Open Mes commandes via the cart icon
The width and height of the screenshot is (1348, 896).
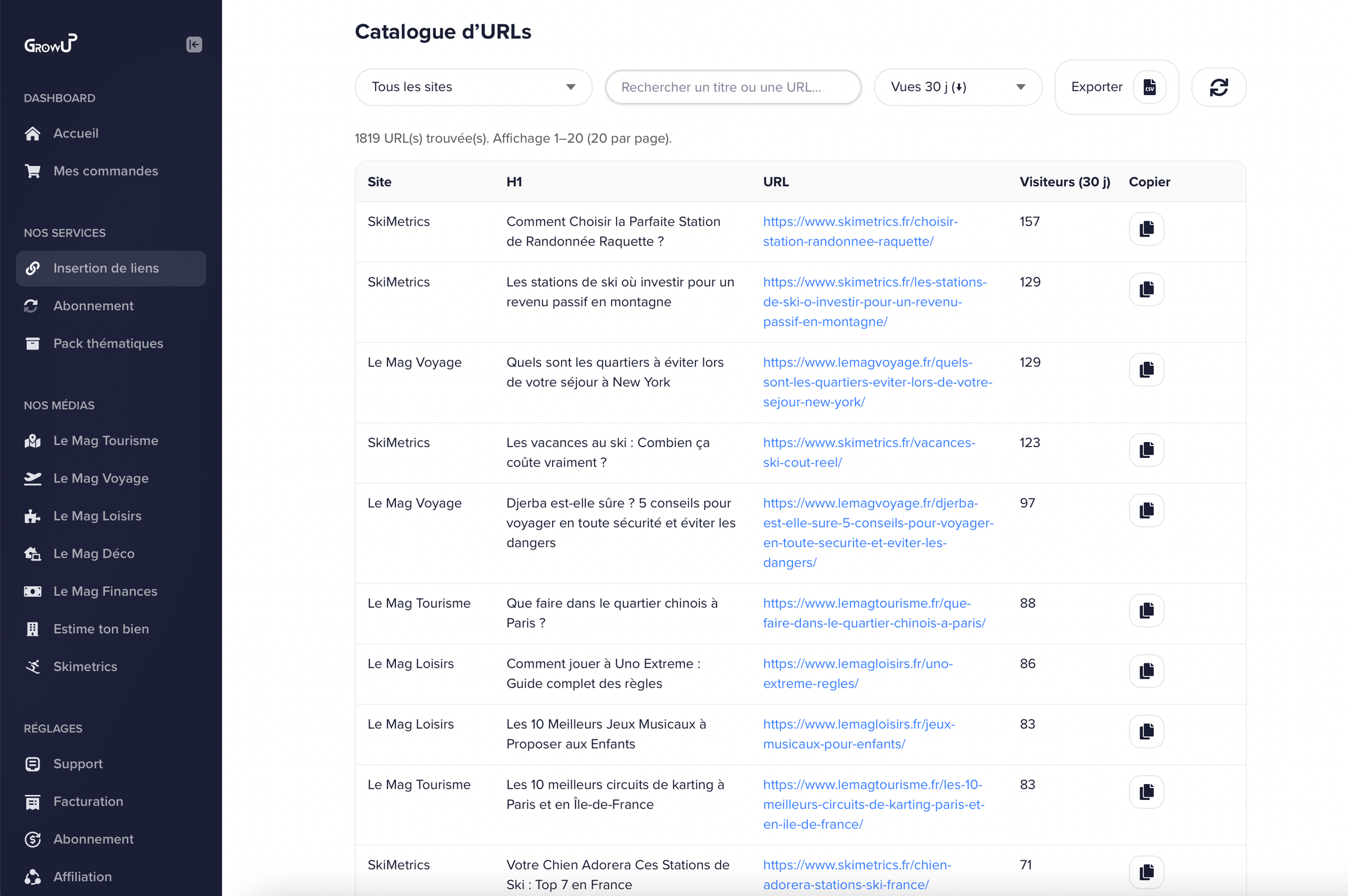[x=33, y=171]
